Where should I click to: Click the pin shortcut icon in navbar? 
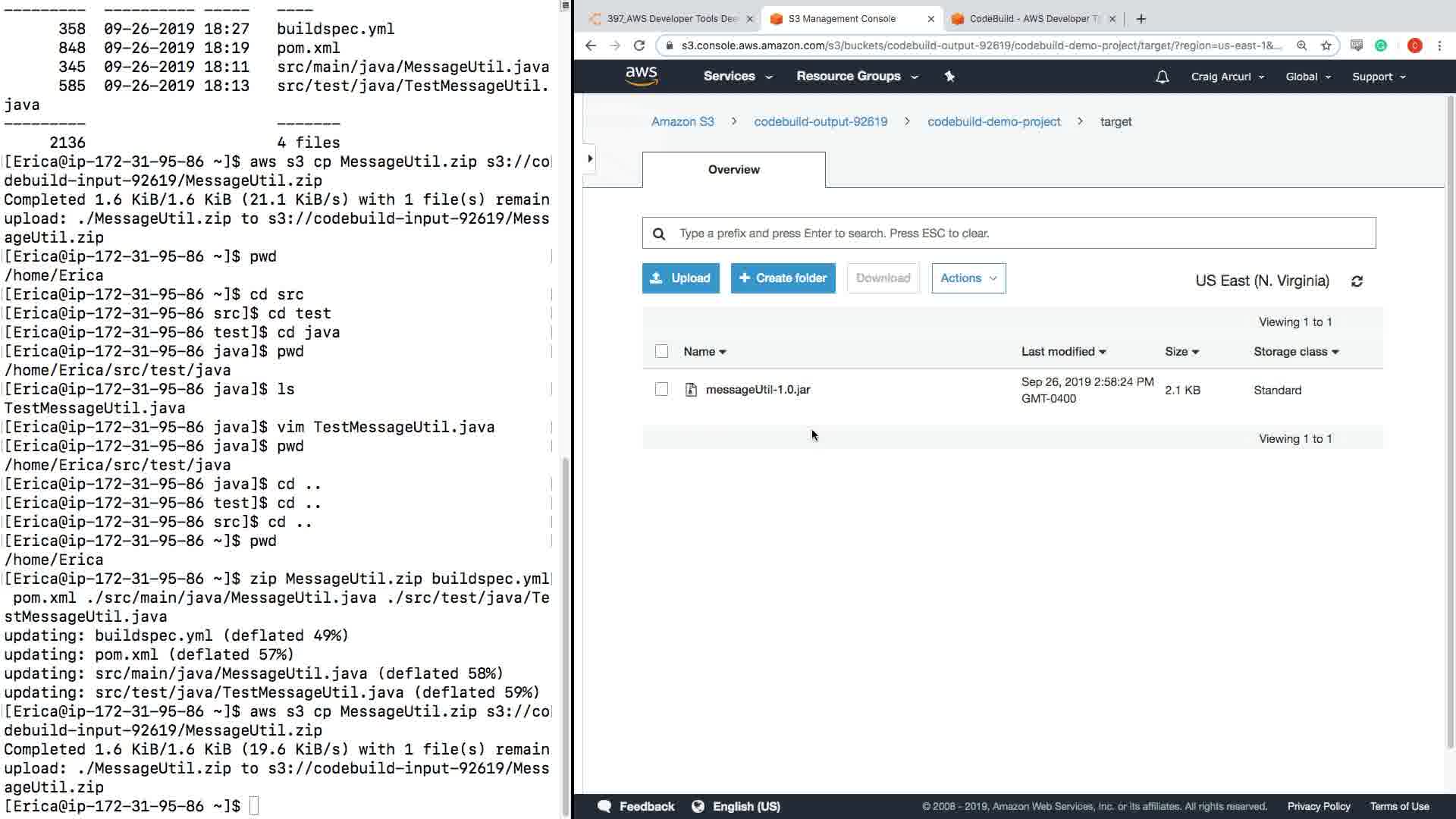[x=949, y=77]
